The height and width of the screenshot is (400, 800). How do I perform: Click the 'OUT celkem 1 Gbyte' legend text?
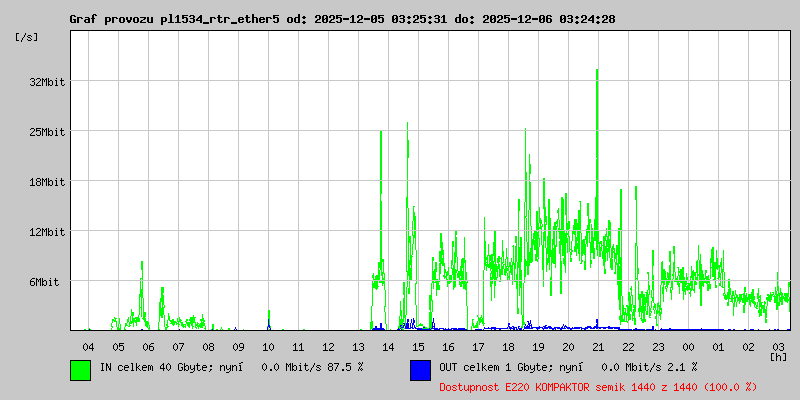click(500, 368)
